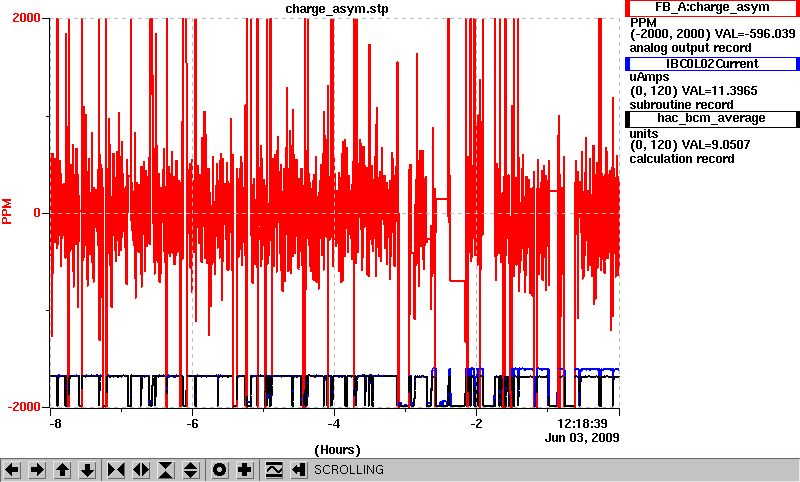This screenshot has width=800, height=482.
Task: Zoom out vertically using up-down triangles icon
Action: (191, 470)
